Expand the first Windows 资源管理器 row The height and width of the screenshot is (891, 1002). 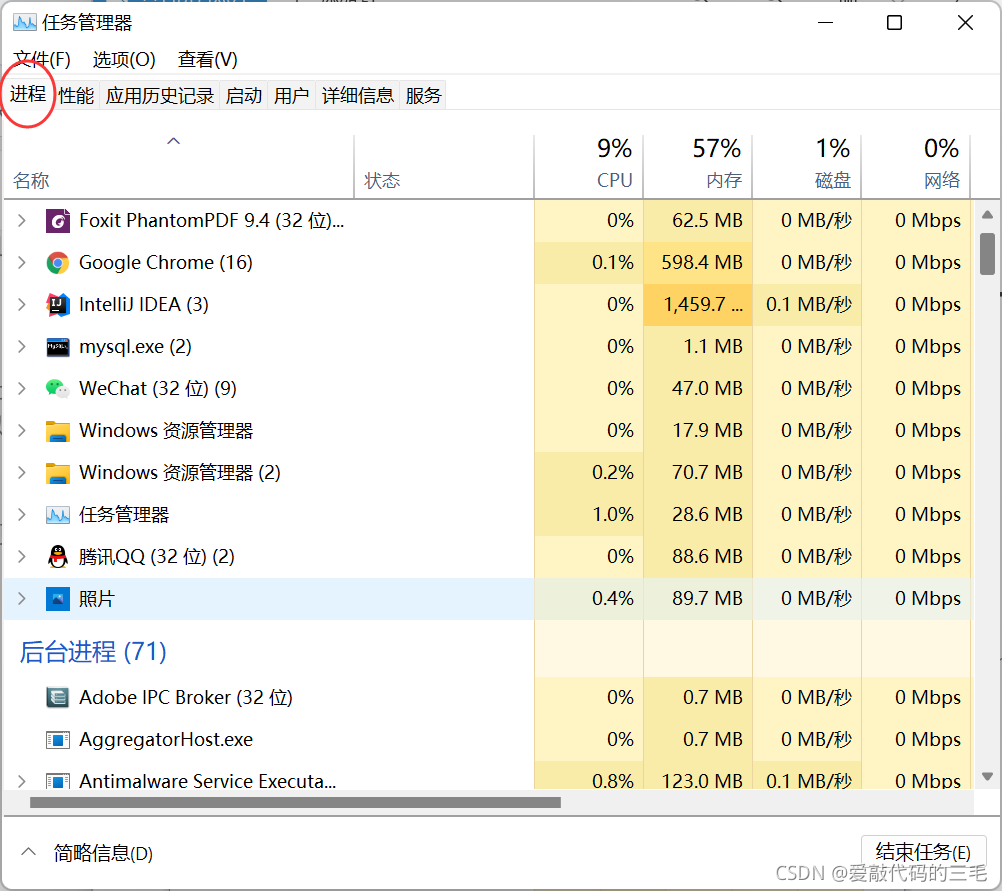[x=22, y=431]
